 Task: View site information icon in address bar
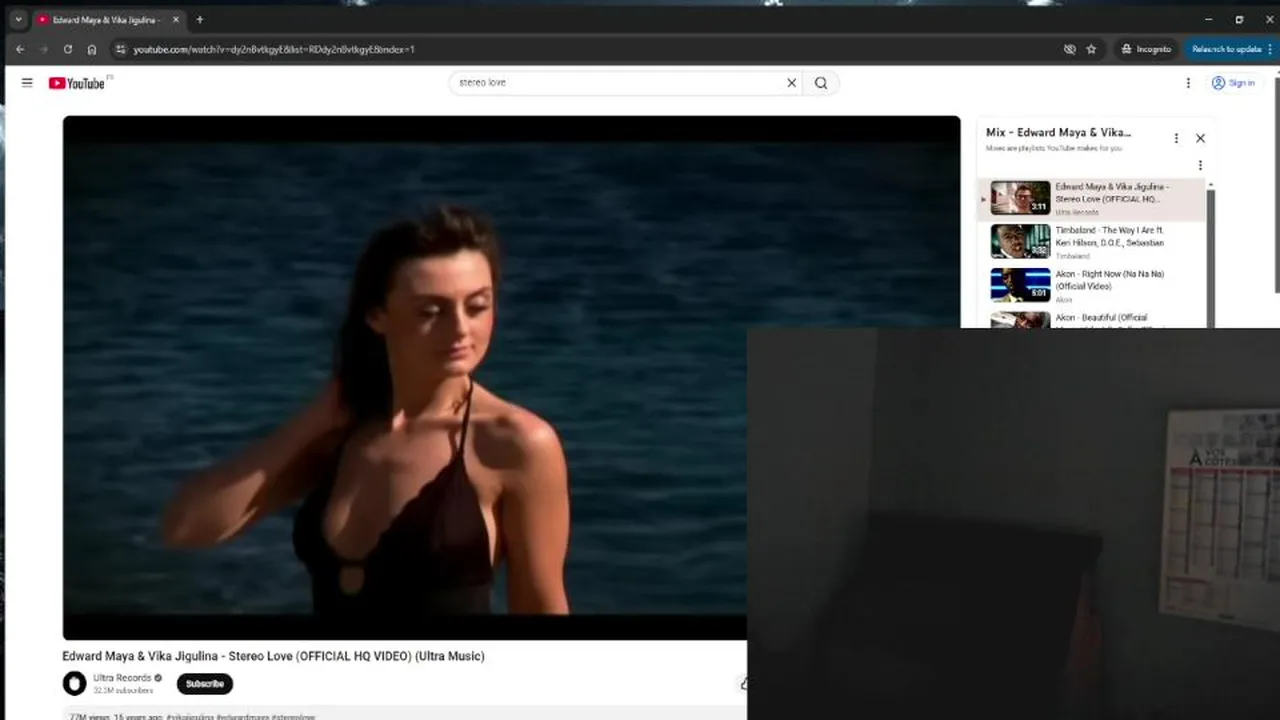[121, 49]
